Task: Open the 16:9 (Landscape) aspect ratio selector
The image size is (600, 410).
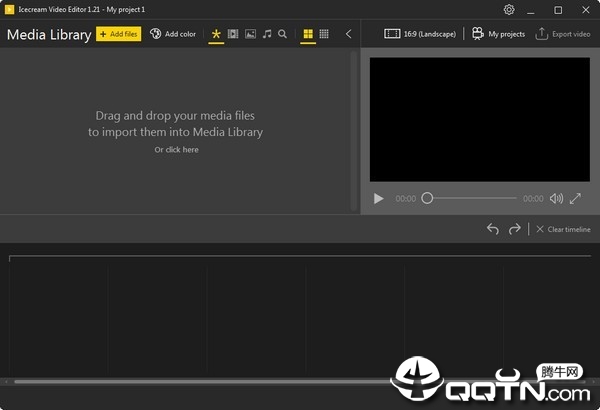Action: pos(420,34)
